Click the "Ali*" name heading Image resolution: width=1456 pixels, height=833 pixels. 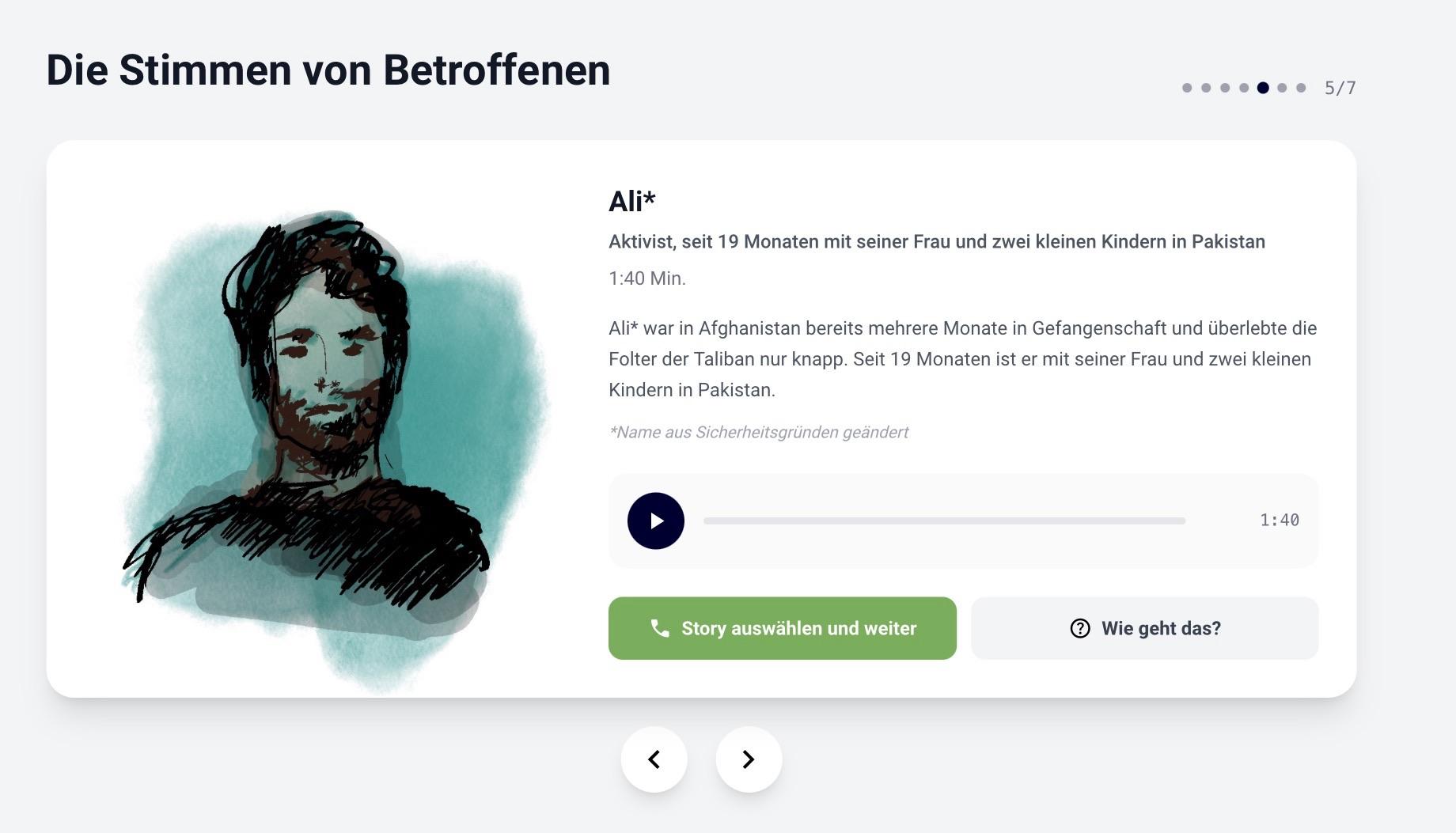click(631, 202)
